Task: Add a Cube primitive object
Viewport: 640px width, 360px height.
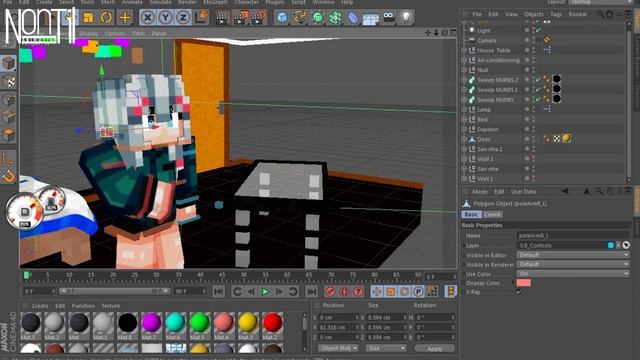Action: 282,18
